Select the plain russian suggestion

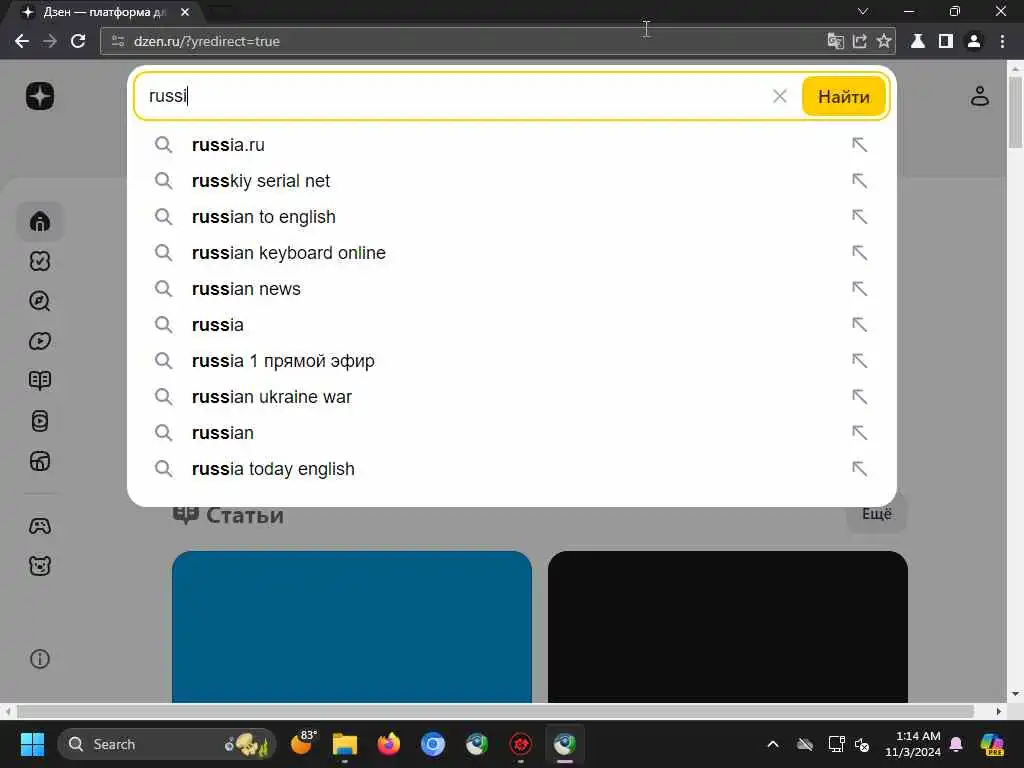(x=511, y=433)
